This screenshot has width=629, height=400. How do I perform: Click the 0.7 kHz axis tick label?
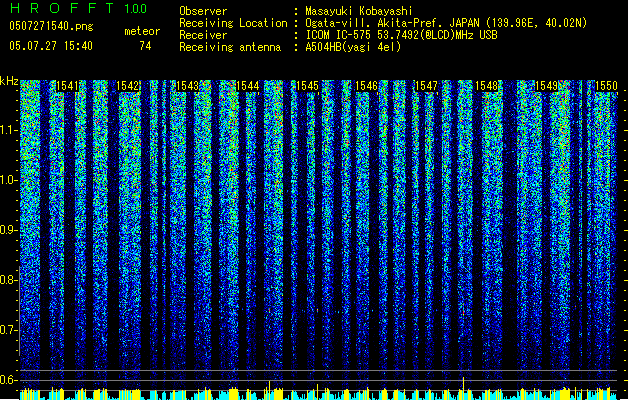[8, 330]
